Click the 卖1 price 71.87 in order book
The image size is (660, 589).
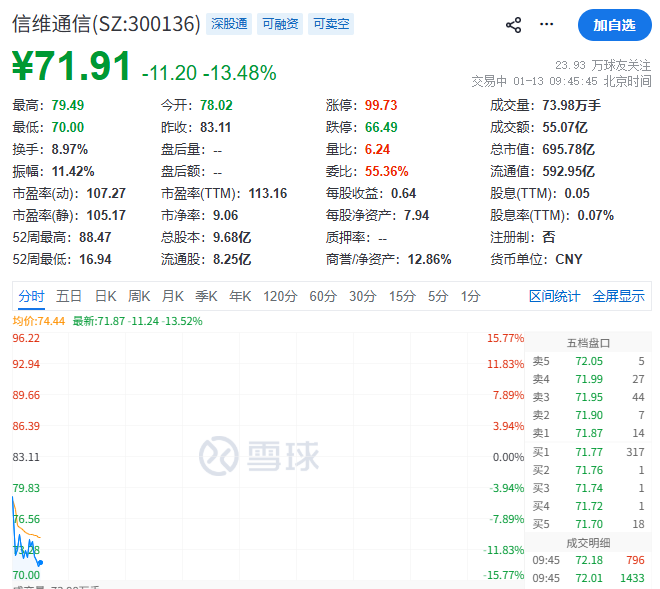tap(589, 433)
